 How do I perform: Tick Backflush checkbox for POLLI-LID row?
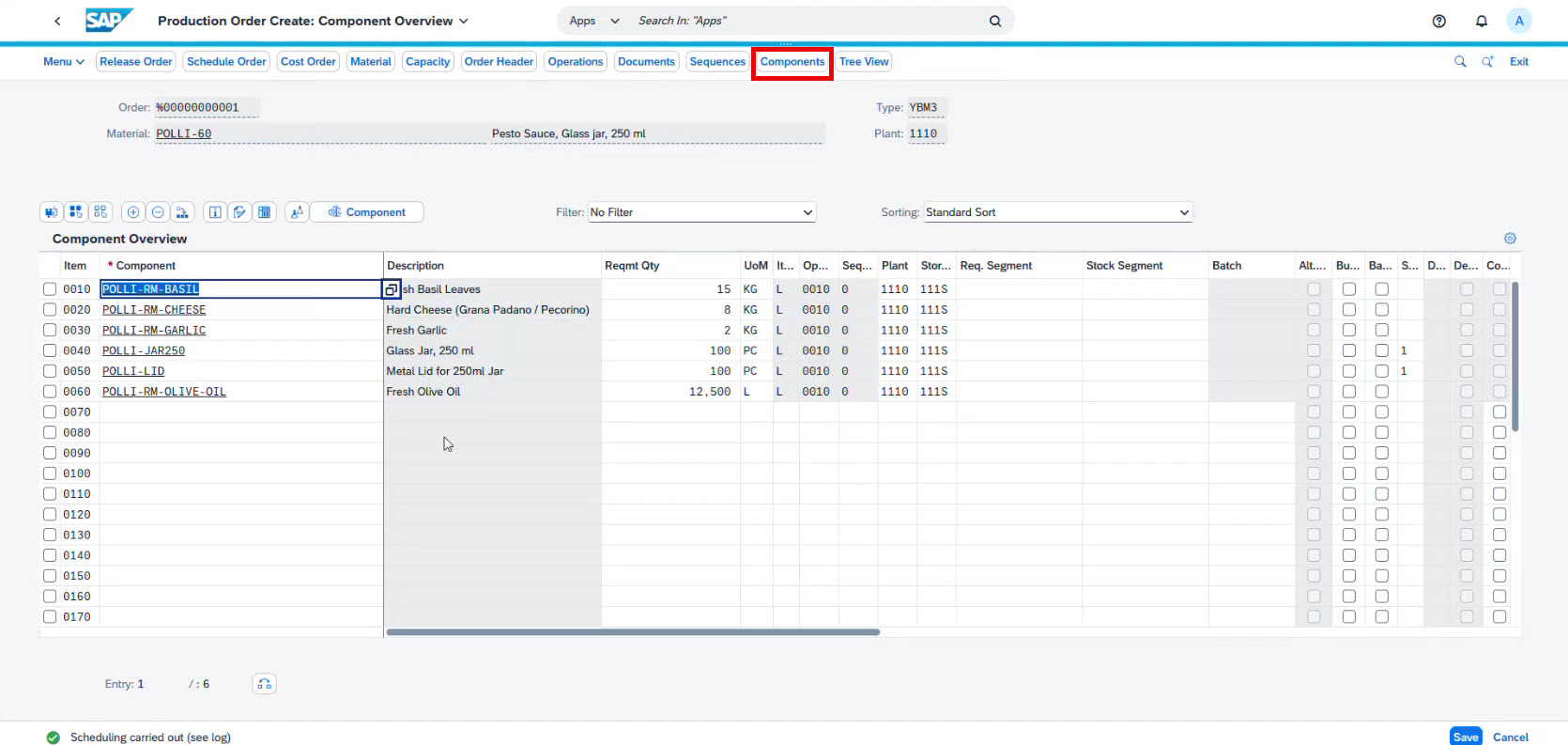[1382, 371]
